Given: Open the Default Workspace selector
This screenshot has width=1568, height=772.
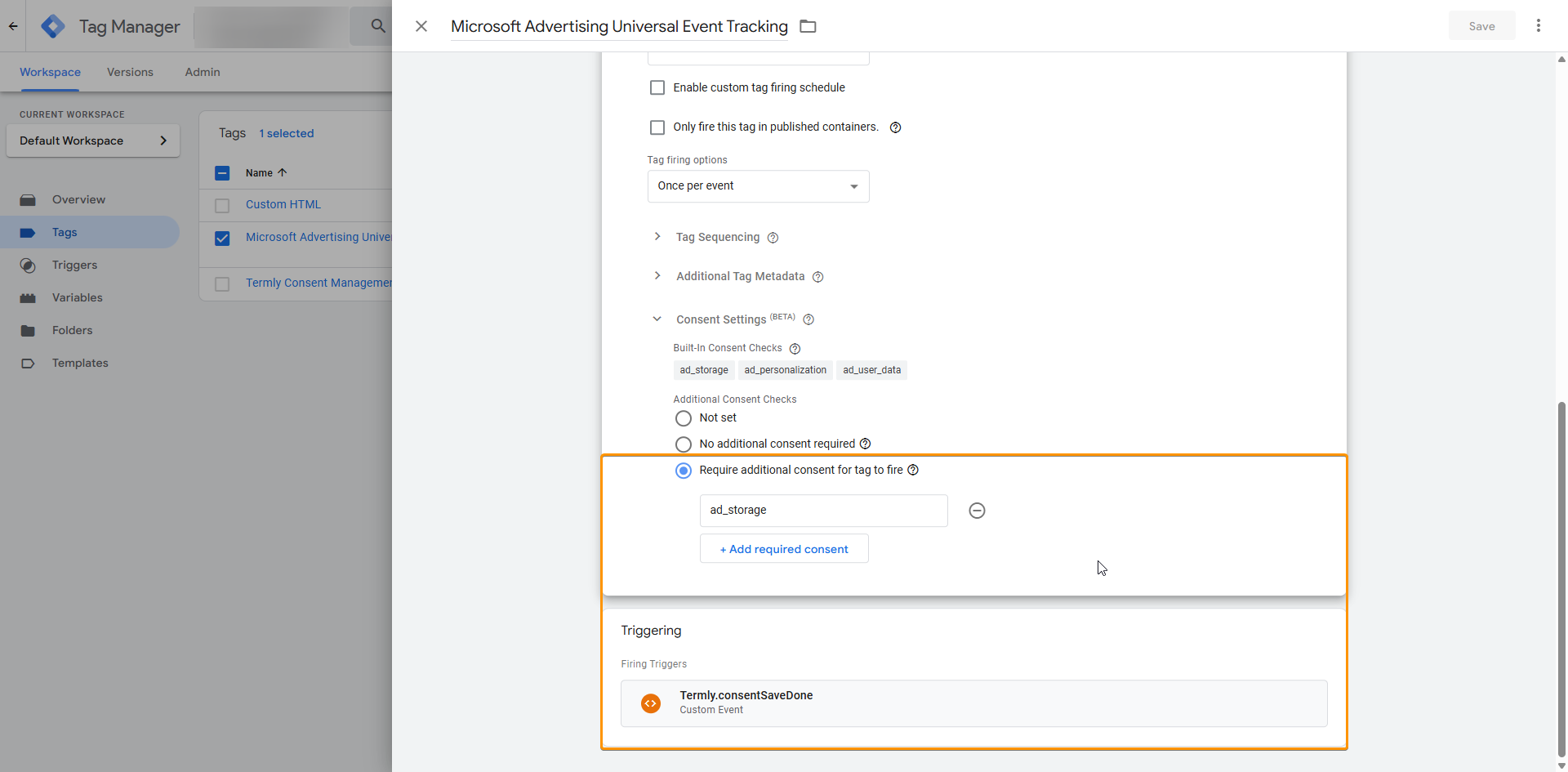Looking at the screenshot, I should pos(93,141).
